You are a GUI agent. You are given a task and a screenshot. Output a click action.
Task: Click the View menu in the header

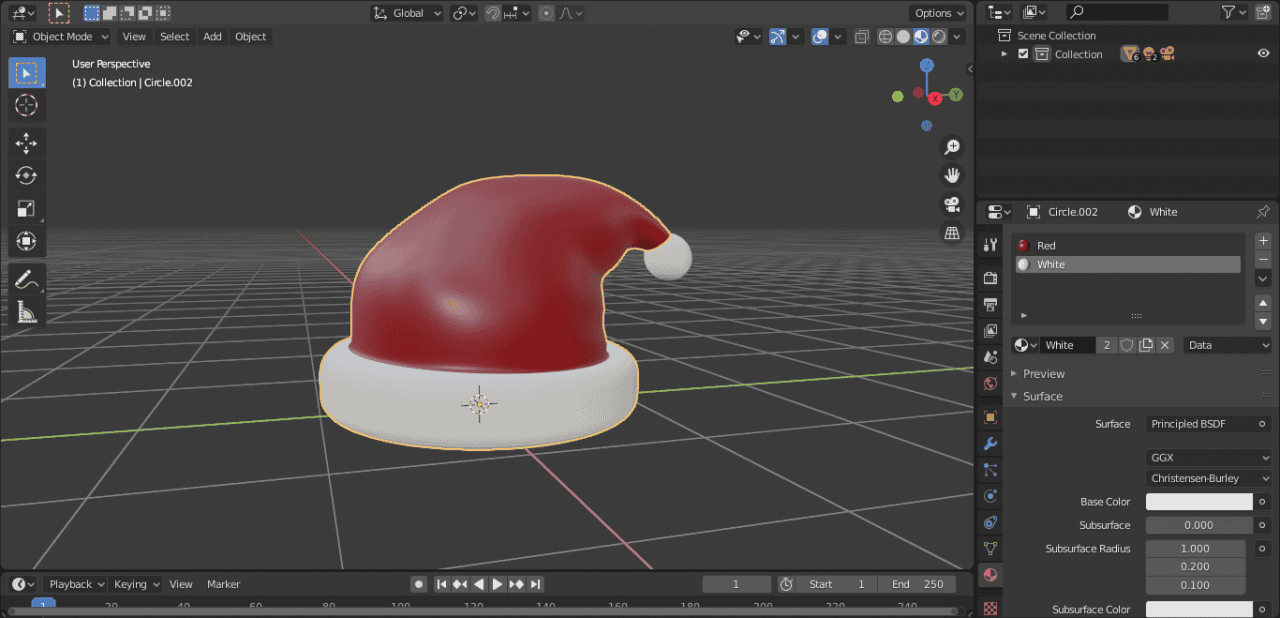(x=134, y=36)
